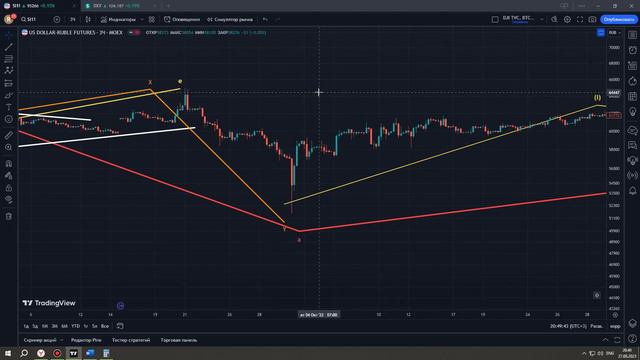
Task: Select the 5д time range
Action: pos(36,326)
